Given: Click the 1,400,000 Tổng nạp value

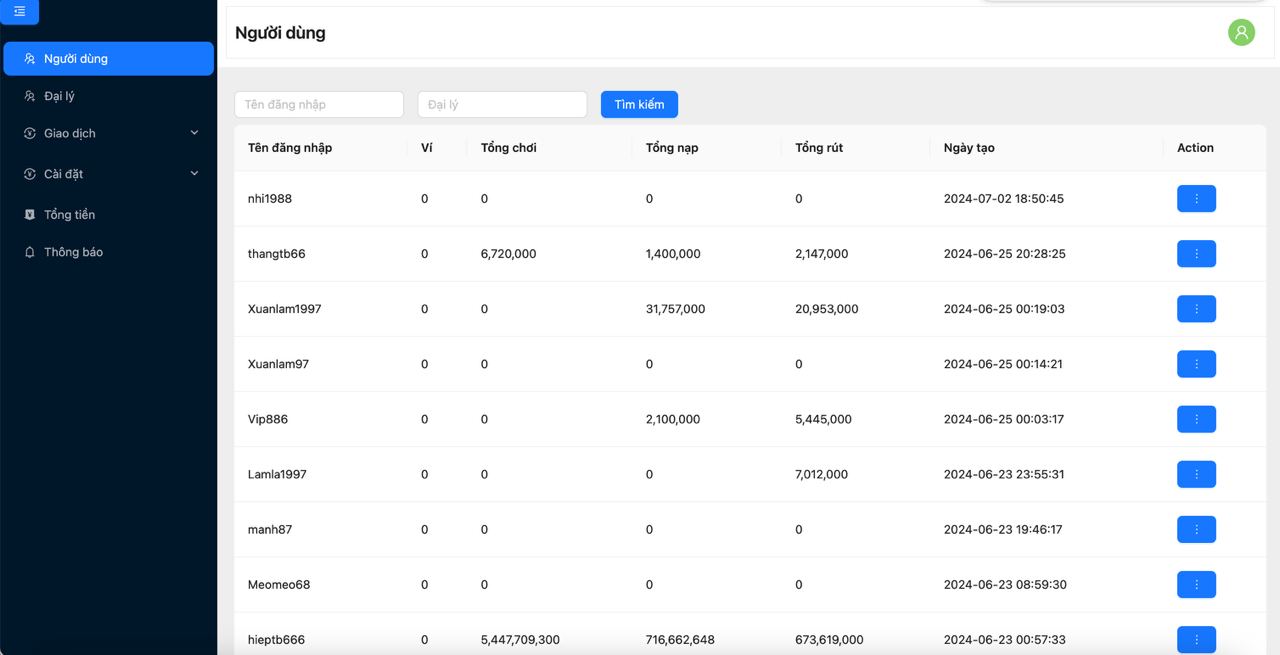Looking at the screenshot, I should point(673,254).
